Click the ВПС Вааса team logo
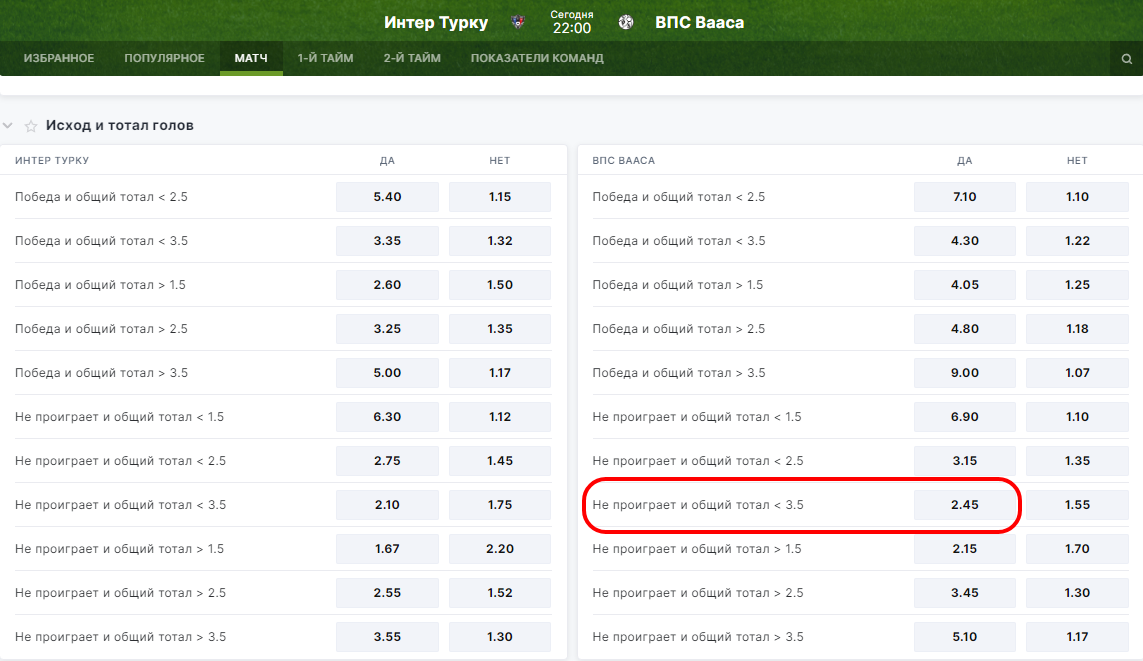Viewport: 1143px width, 661px height. [x=625, y=23]
